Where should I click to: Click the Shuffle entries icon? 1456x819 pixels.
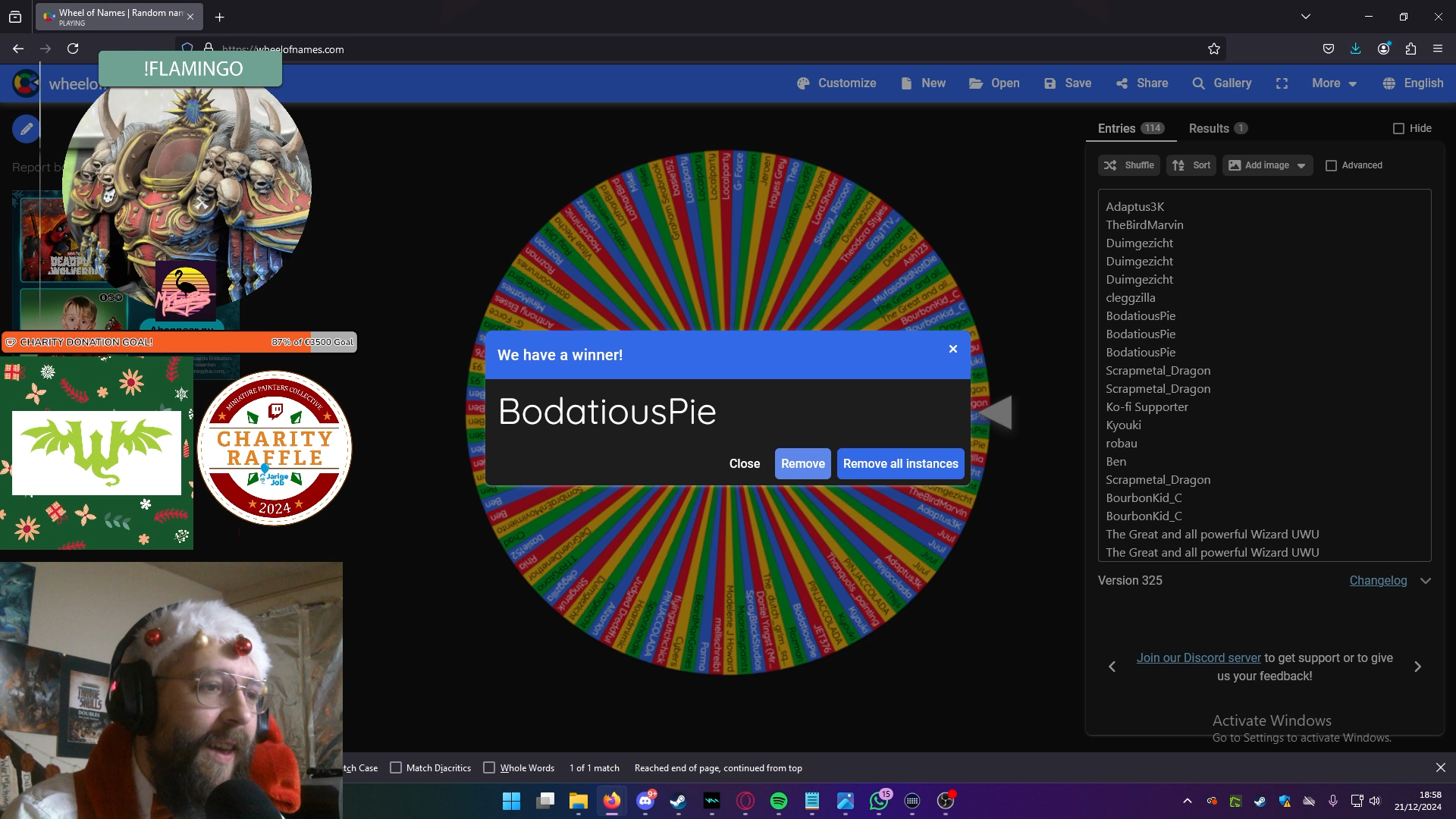(1110, 165)
